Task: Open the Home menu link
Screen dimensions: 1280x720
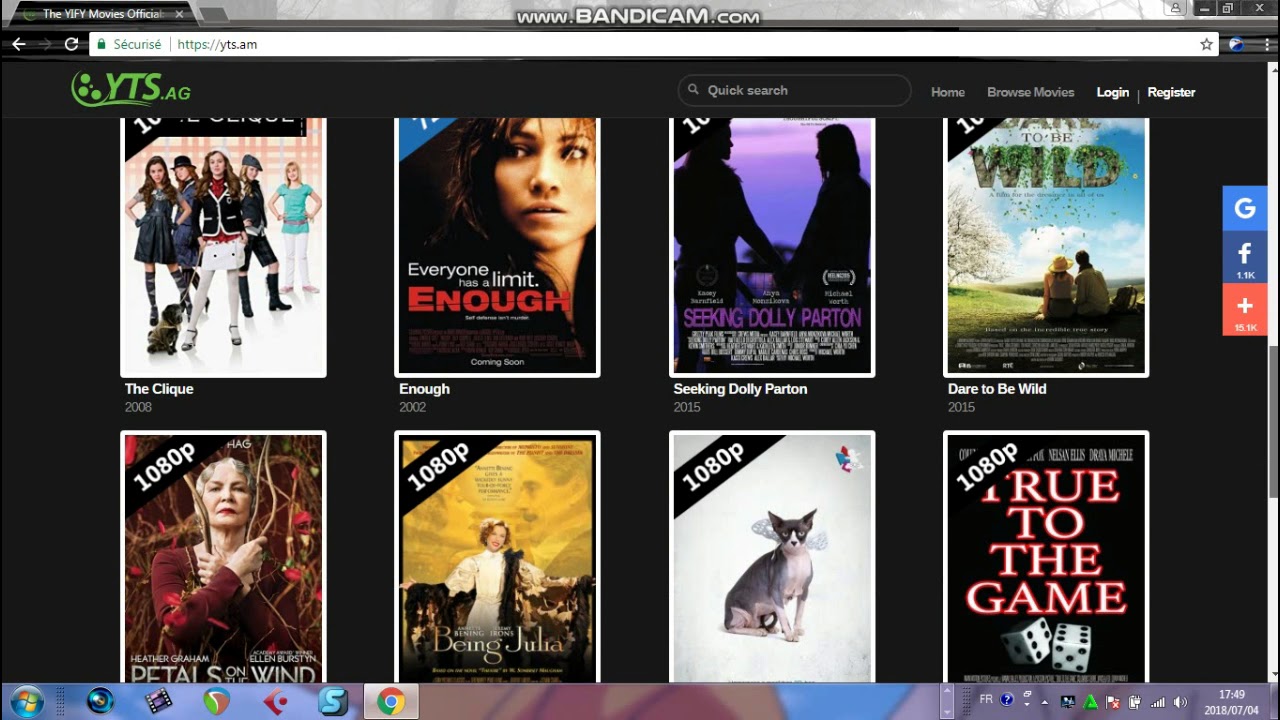Action: coord(948,92)
